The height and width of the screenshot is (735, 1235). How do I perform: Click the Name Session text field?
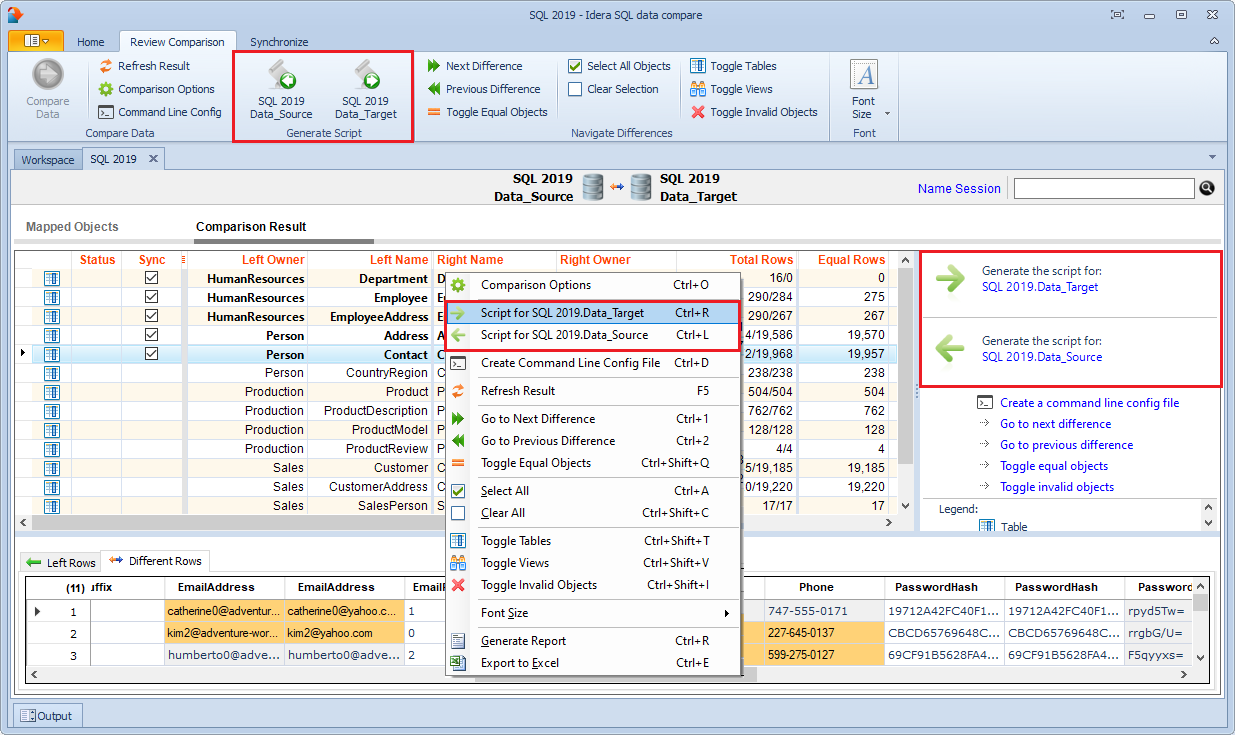tap(1103, 189)
